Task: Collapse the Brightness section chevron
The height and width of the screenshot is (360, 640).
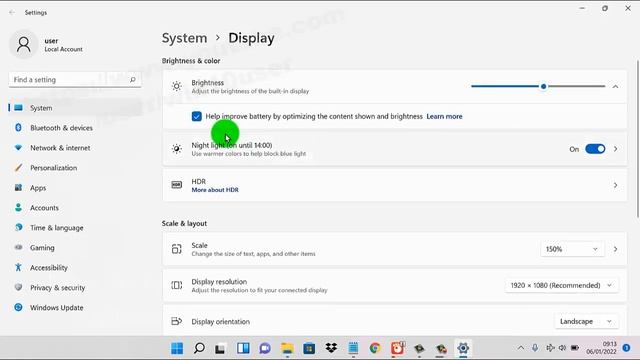Action: click(x=615, y=87)
